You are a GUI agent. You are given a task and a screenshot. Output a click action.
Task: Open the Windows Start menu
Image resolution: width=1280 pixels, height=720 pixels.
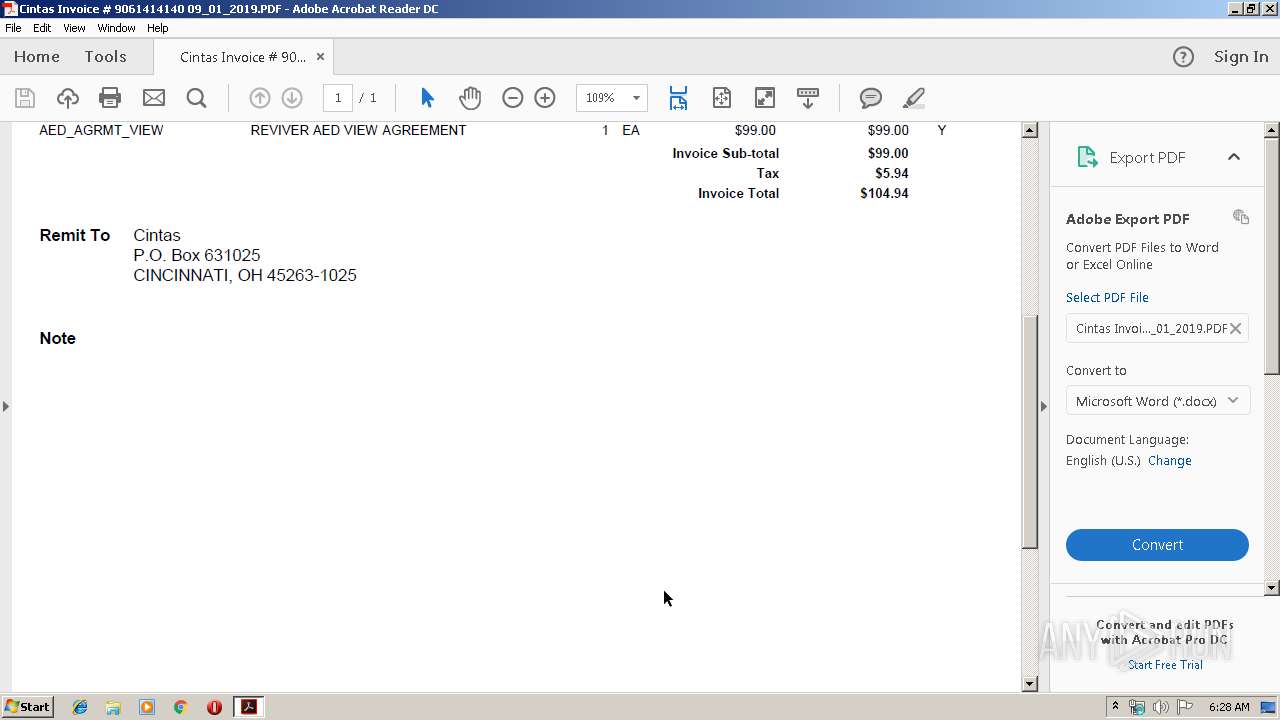[27, 707]
